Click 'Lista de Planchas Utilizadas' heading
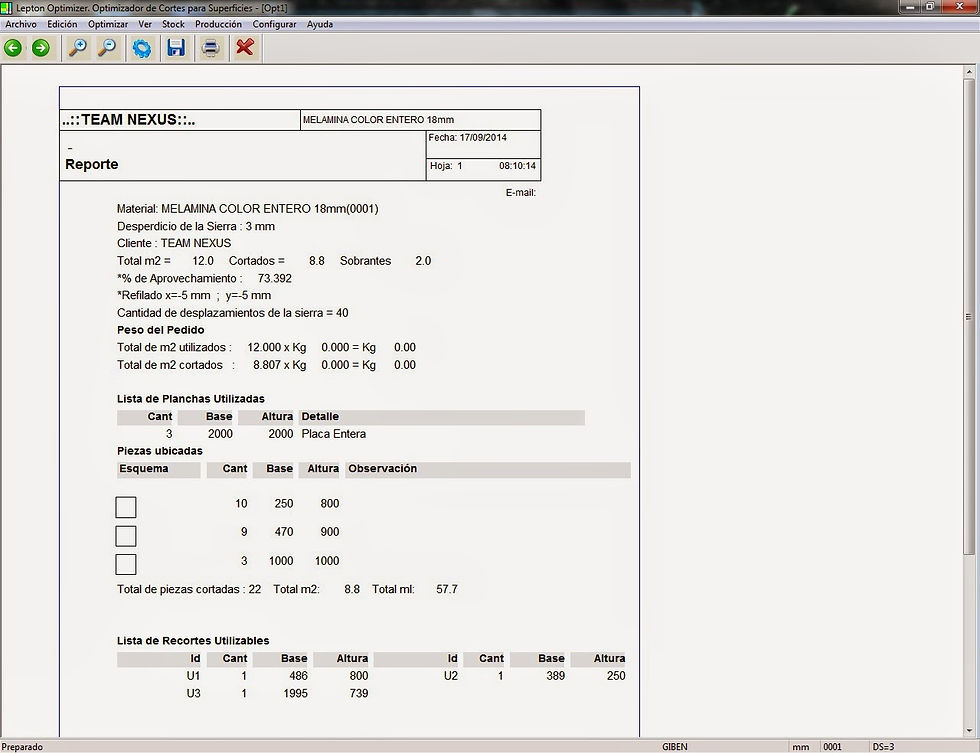Screen dimensions: 980x753 [191, 399]
